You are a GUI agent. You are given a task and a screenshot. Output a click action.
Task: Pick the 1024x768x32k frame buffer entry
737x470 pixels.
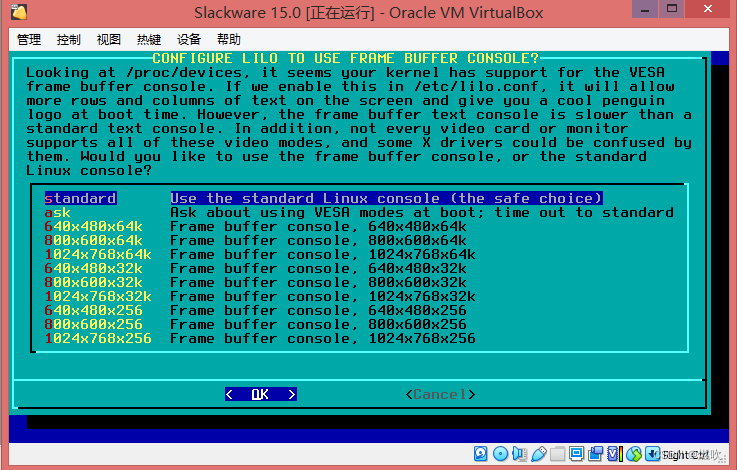[x=260, y=297]
